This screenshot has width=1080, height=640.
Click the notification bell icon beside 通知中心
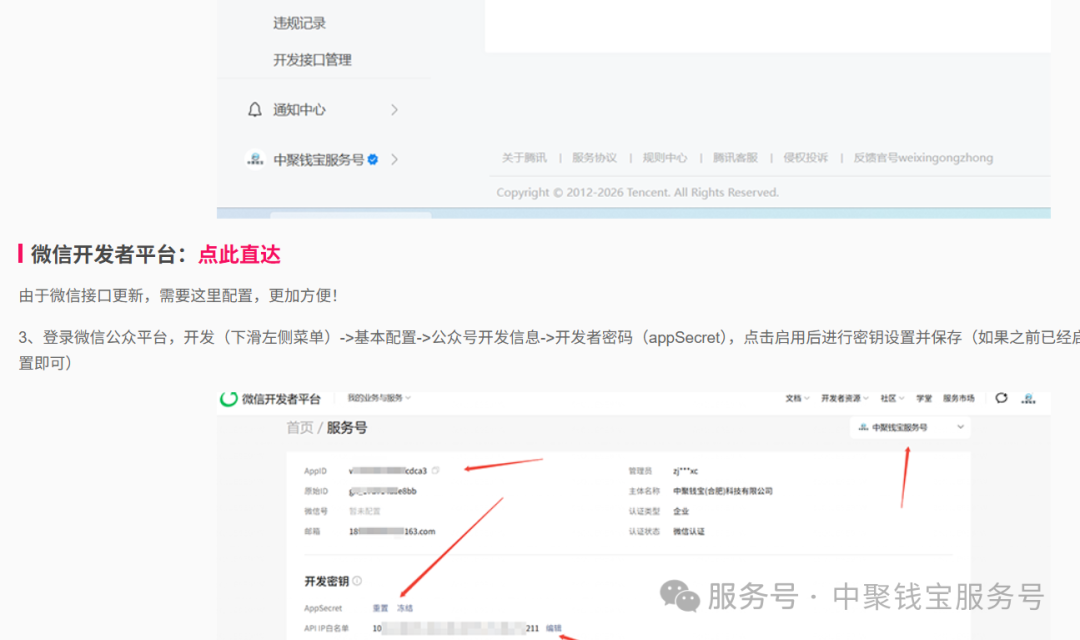tap(253, 109)
